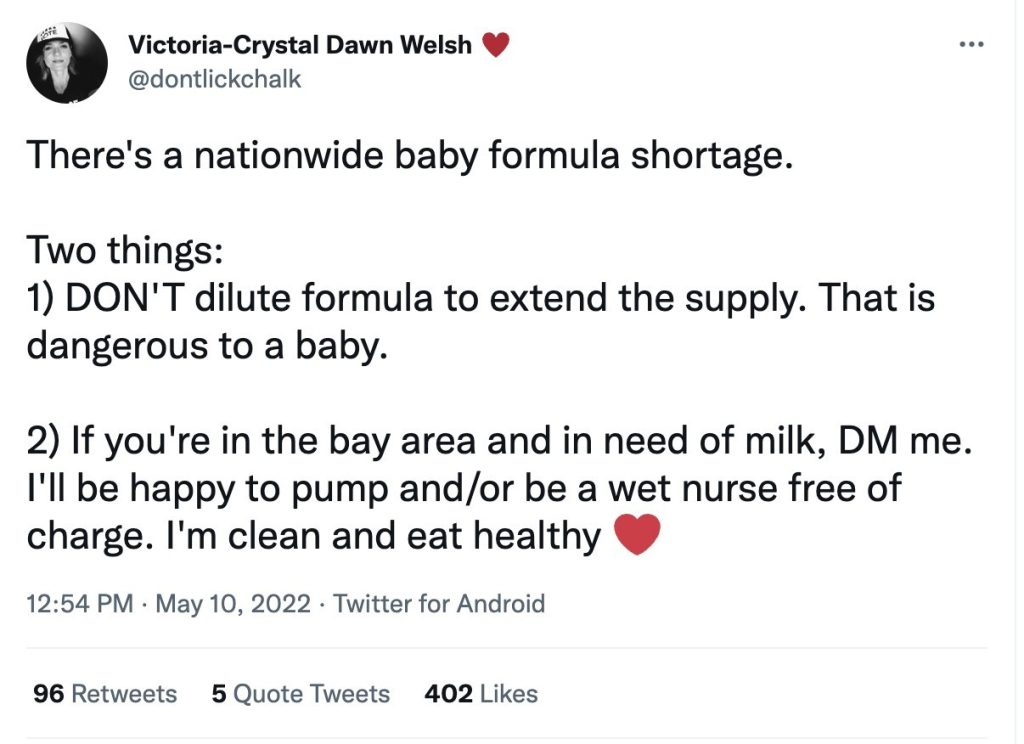Open the Twitter for Android source link

click(x=439, y=604)
